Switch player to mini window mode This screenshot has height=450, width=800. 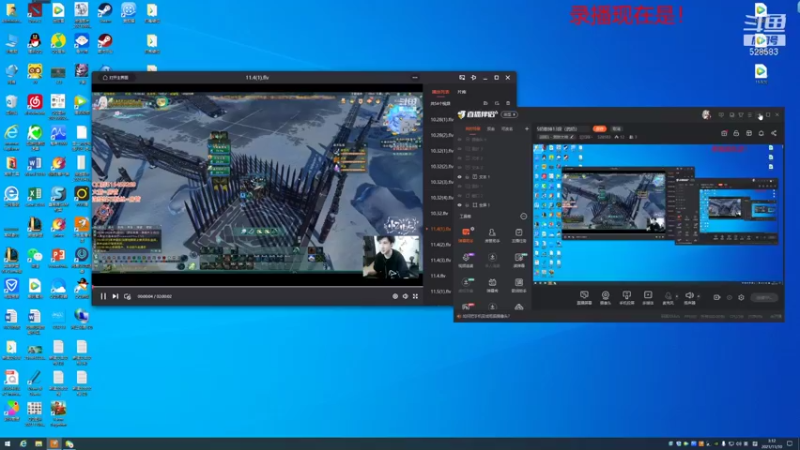[x=462, y=78]
